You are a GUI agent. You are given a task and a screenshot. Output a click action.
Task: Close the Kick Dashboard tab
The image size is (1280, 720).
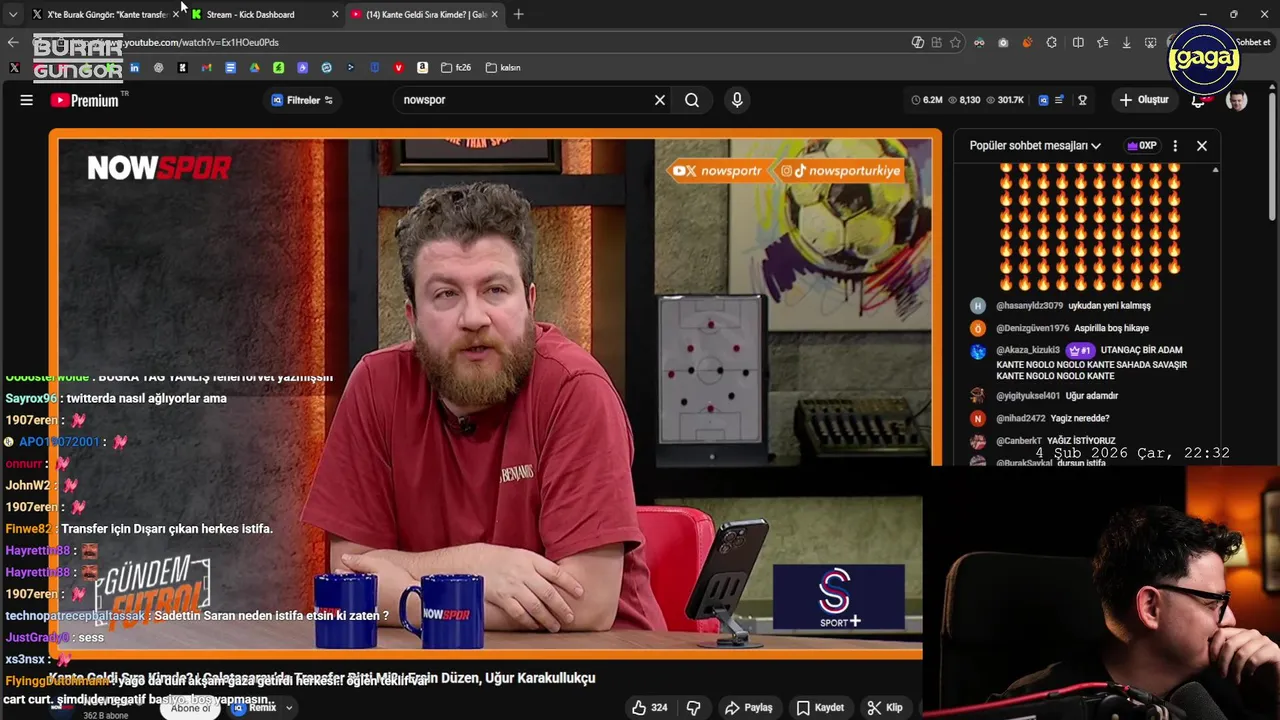coord(335,14)
